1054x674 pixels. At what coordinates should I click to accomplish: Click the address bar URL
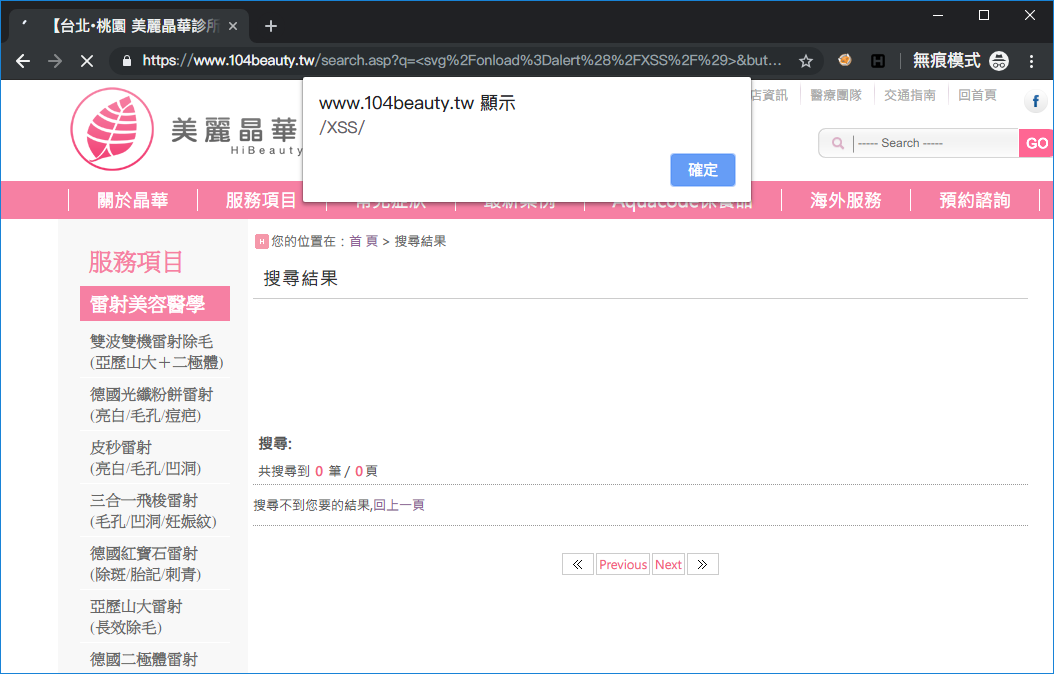click(x=462, y=60)
